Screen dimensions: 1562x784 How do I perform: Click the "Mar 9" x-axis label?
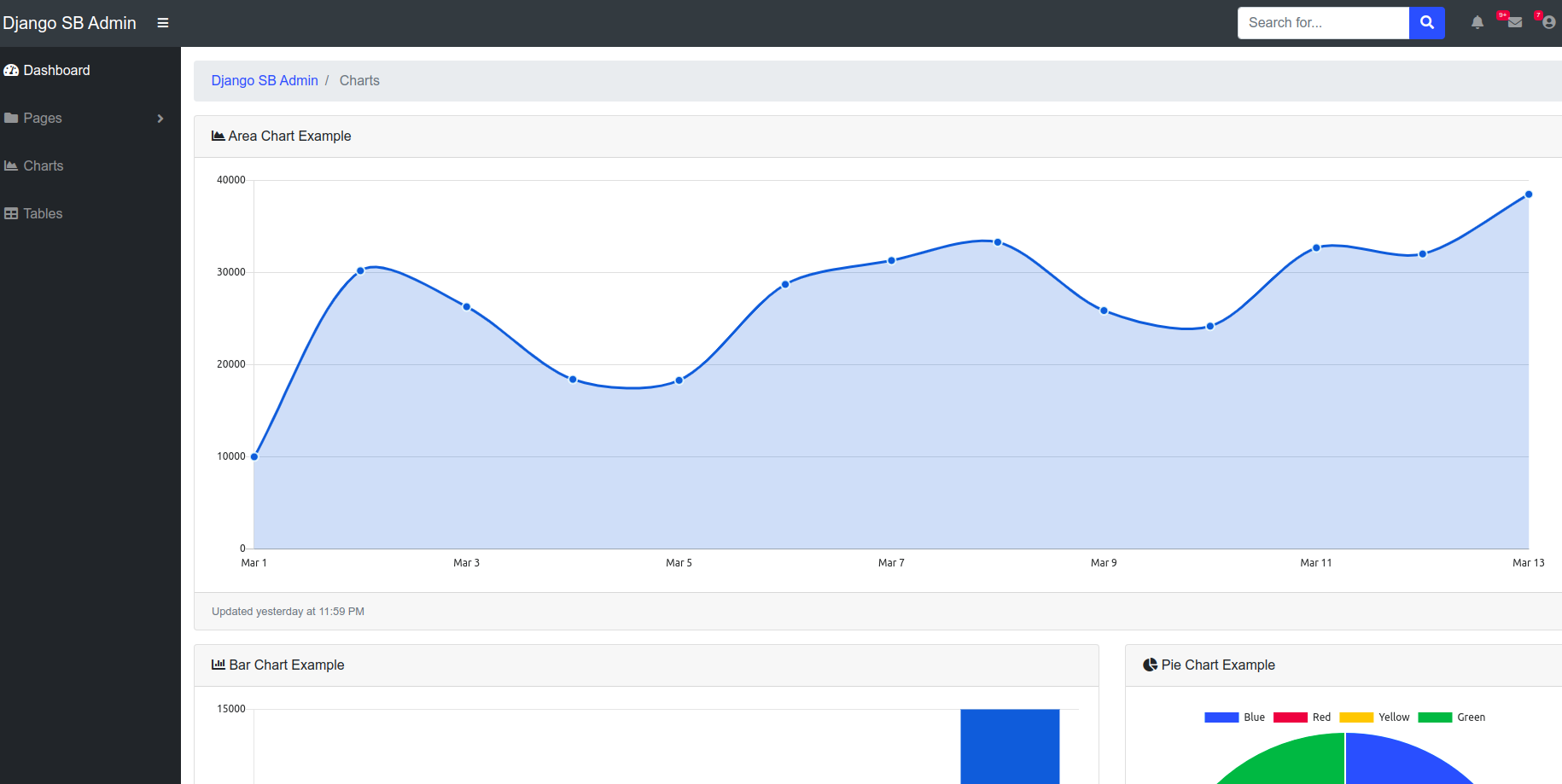(1104, 563)
